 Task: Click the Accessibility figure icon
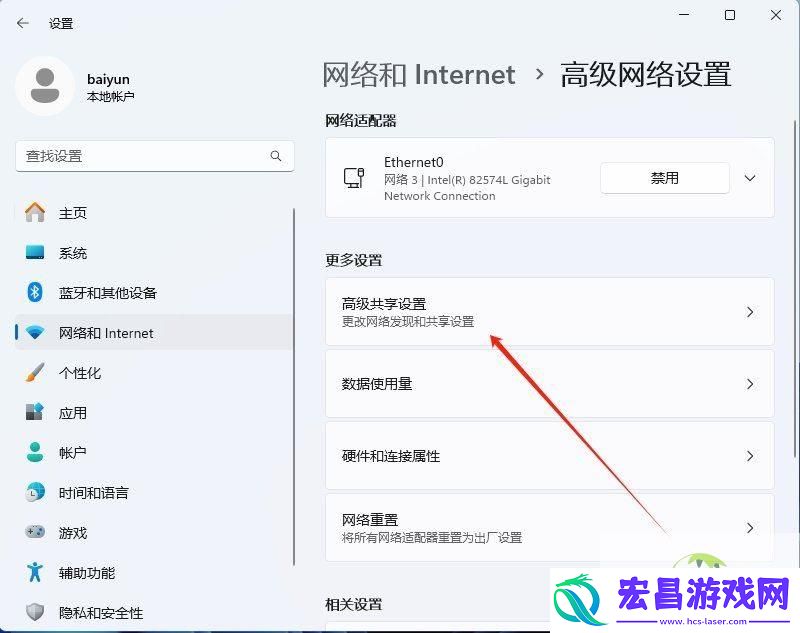[x=35, y=572]
